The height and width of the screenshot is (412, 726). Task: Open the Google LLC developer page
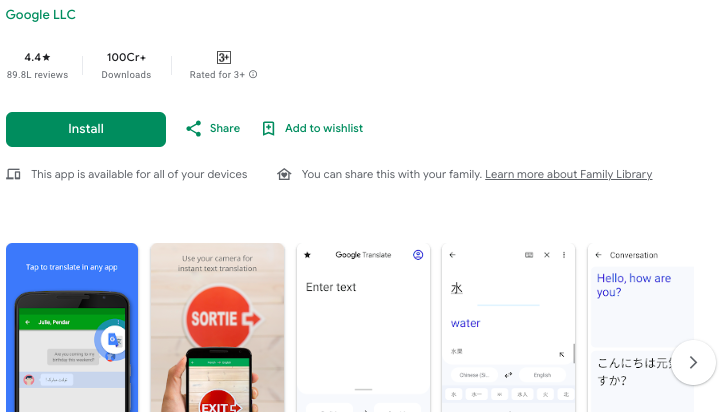tap(40, 15)
